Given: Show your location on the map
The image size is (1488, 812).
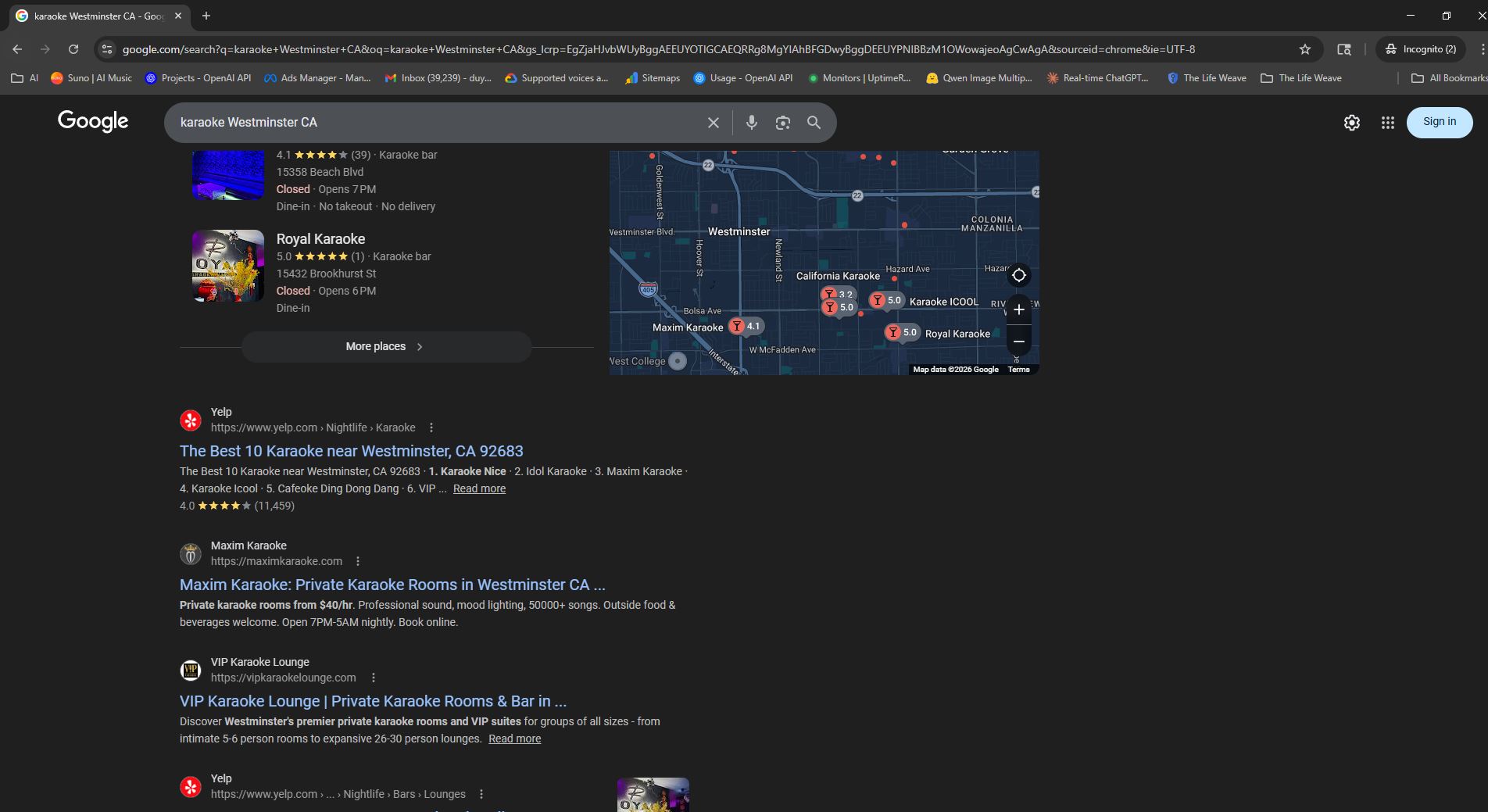Looking at the screenshot, I should 1018,275.
